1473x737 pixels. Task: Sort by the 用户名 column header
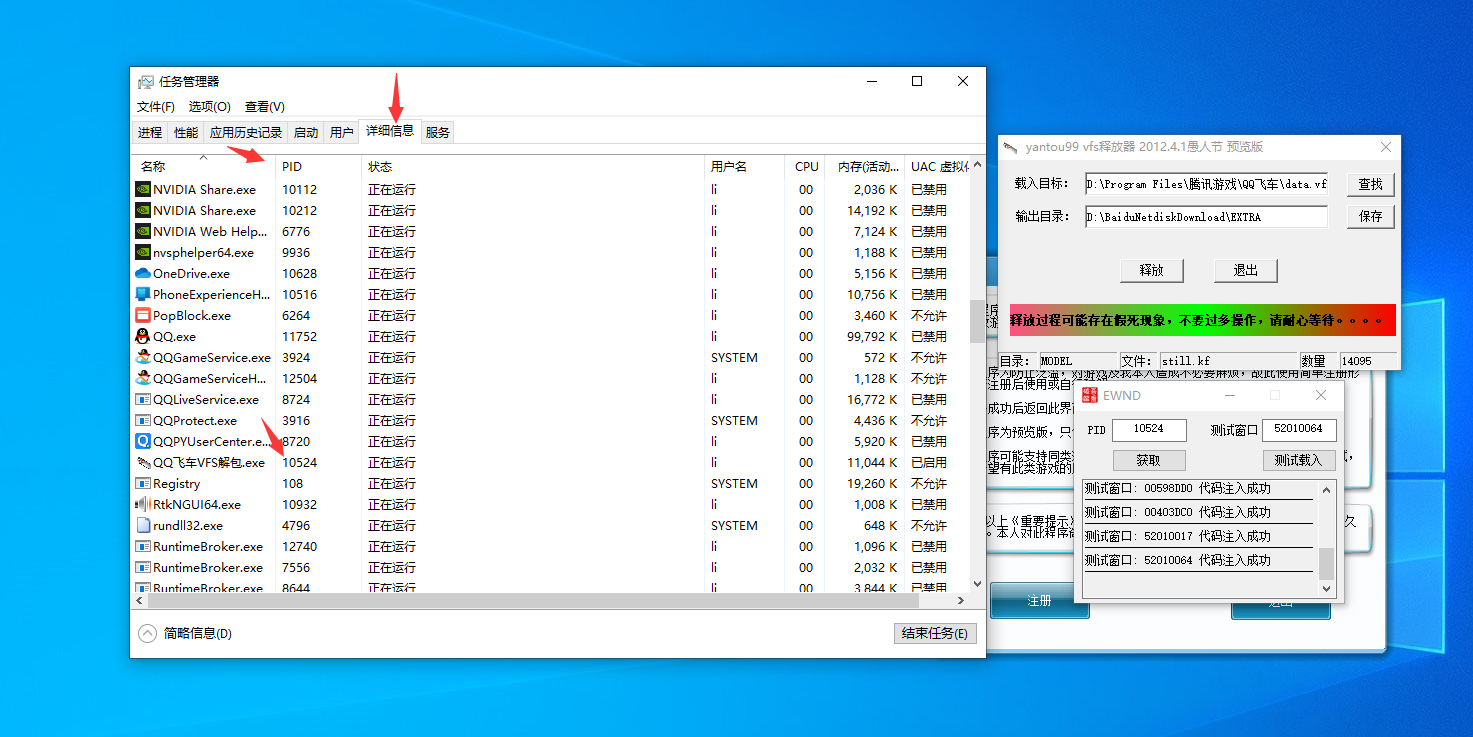click(x=745, y=166)
